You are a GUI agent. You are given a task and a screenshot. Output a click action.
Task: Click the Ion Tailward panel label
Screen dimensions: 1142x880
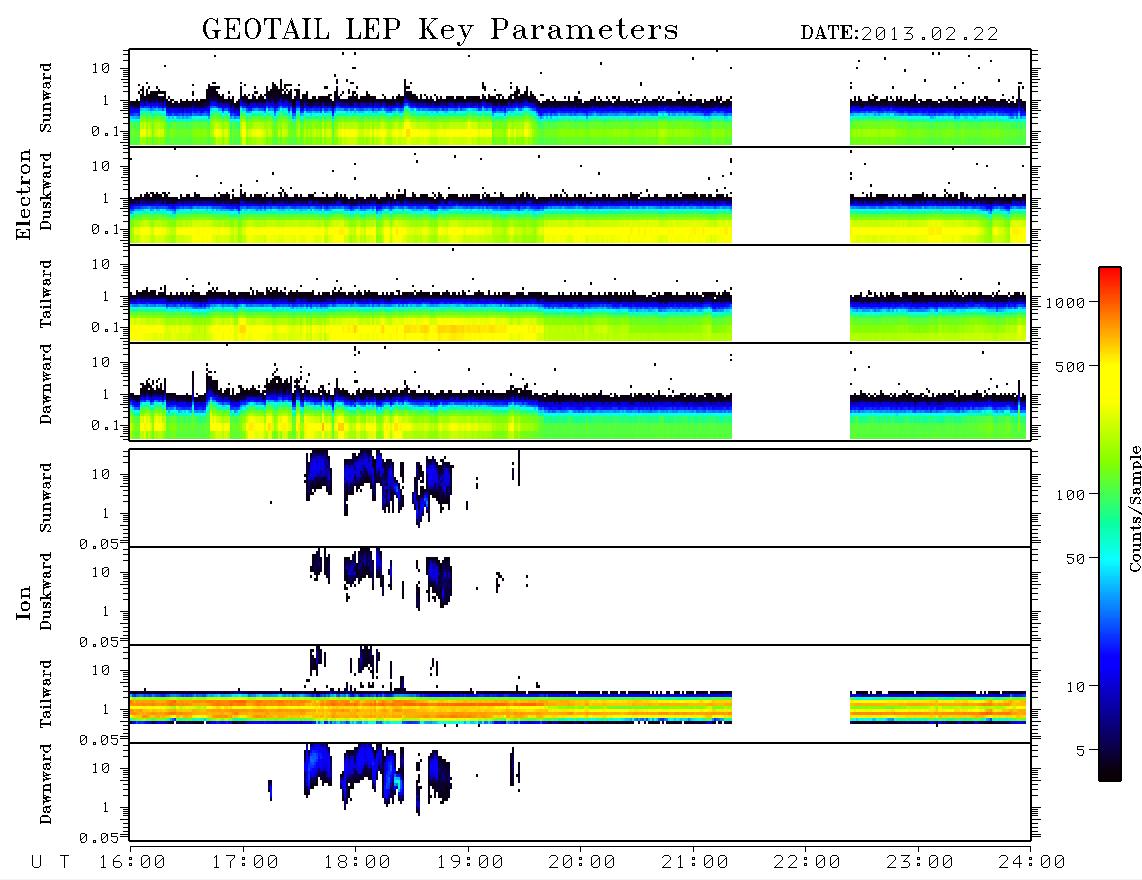point(46,694)
